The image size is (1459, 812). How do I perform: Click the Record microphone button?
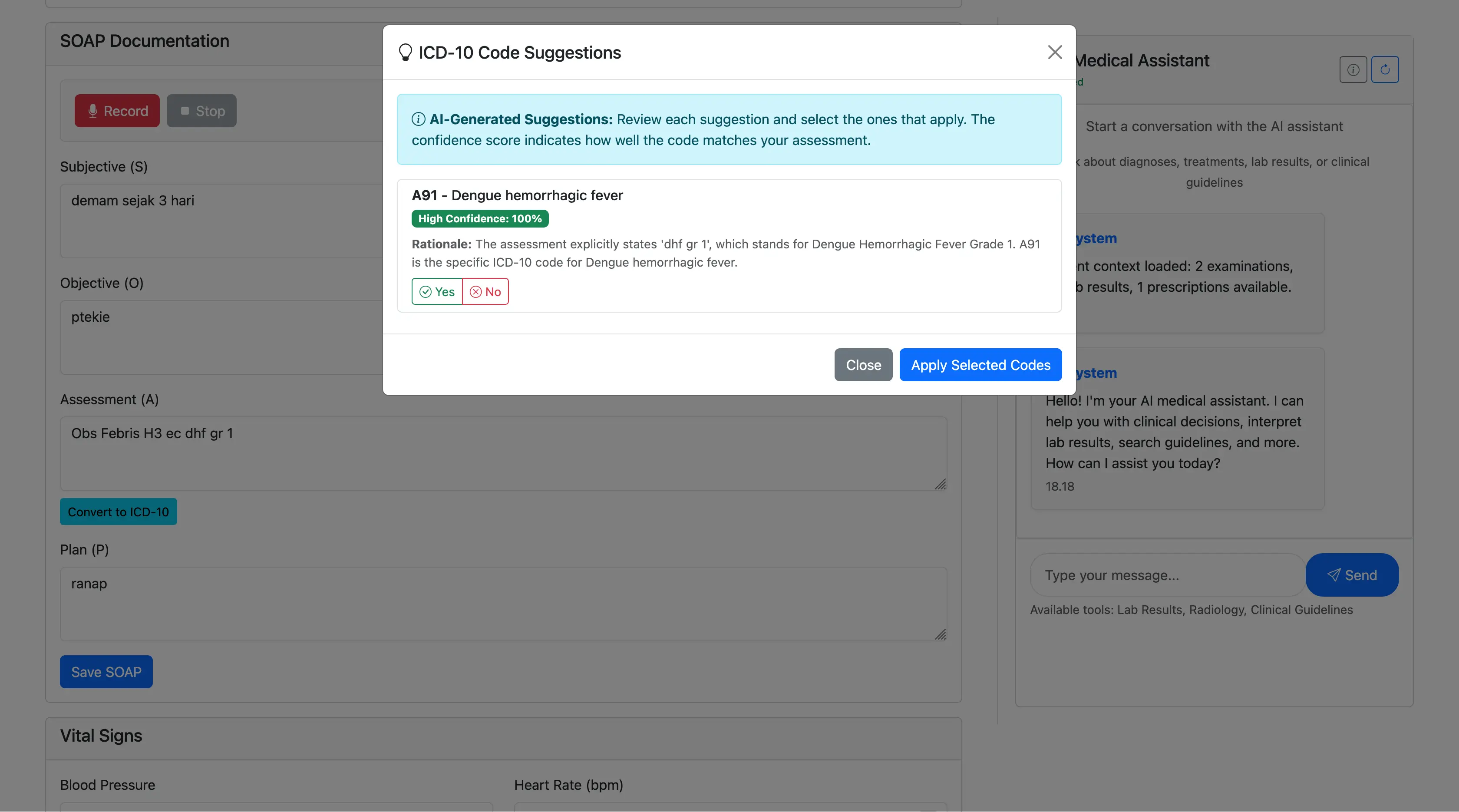(117, 111)
